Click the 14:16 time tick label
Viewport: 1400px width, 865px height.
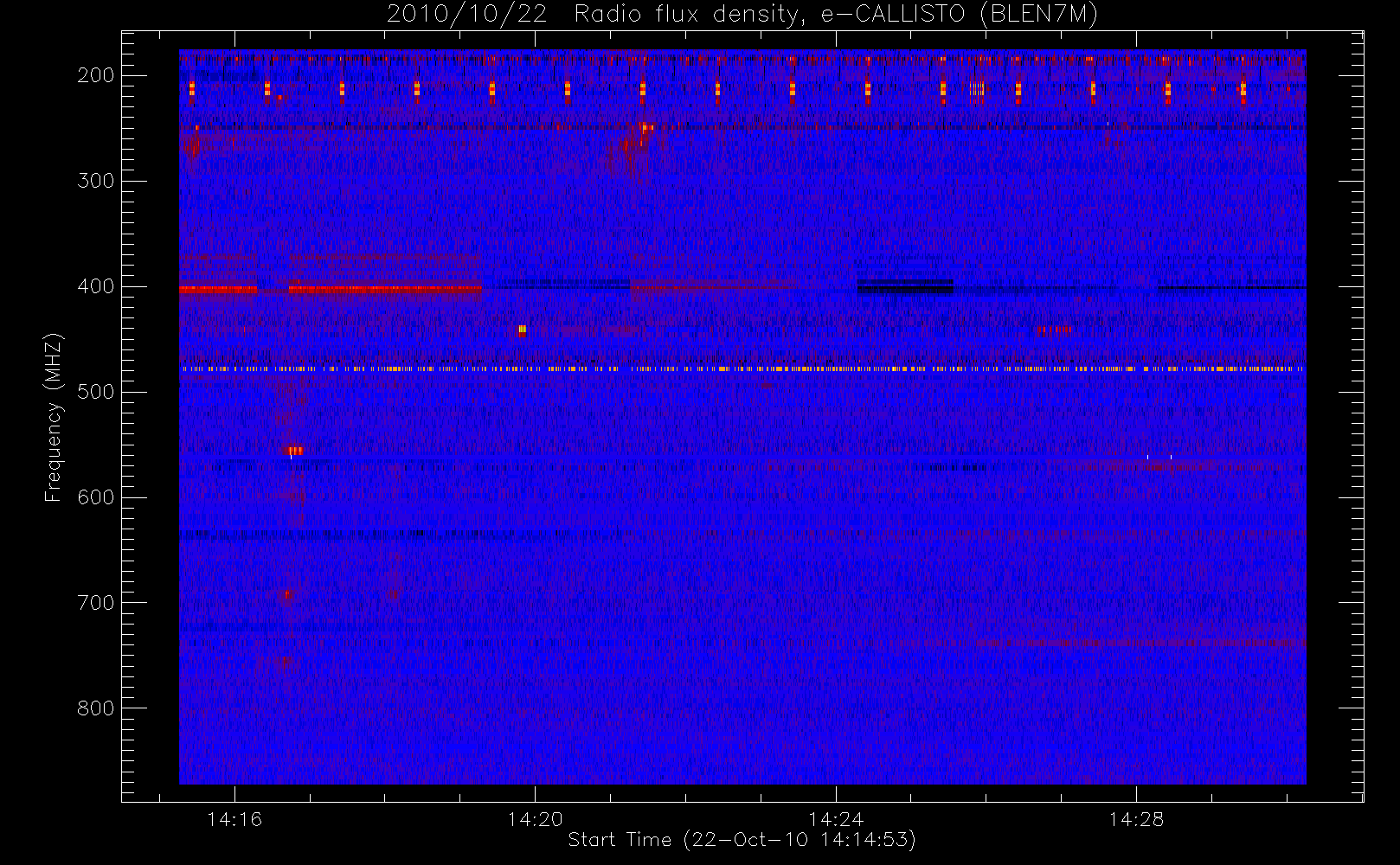[x=234, y=819]
